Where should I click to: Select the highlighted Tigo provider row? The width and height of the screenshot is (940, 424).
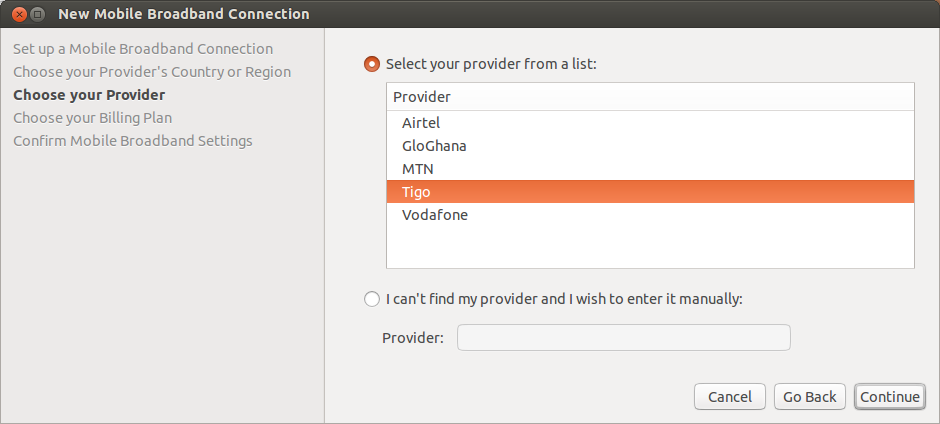pos(650,192)
